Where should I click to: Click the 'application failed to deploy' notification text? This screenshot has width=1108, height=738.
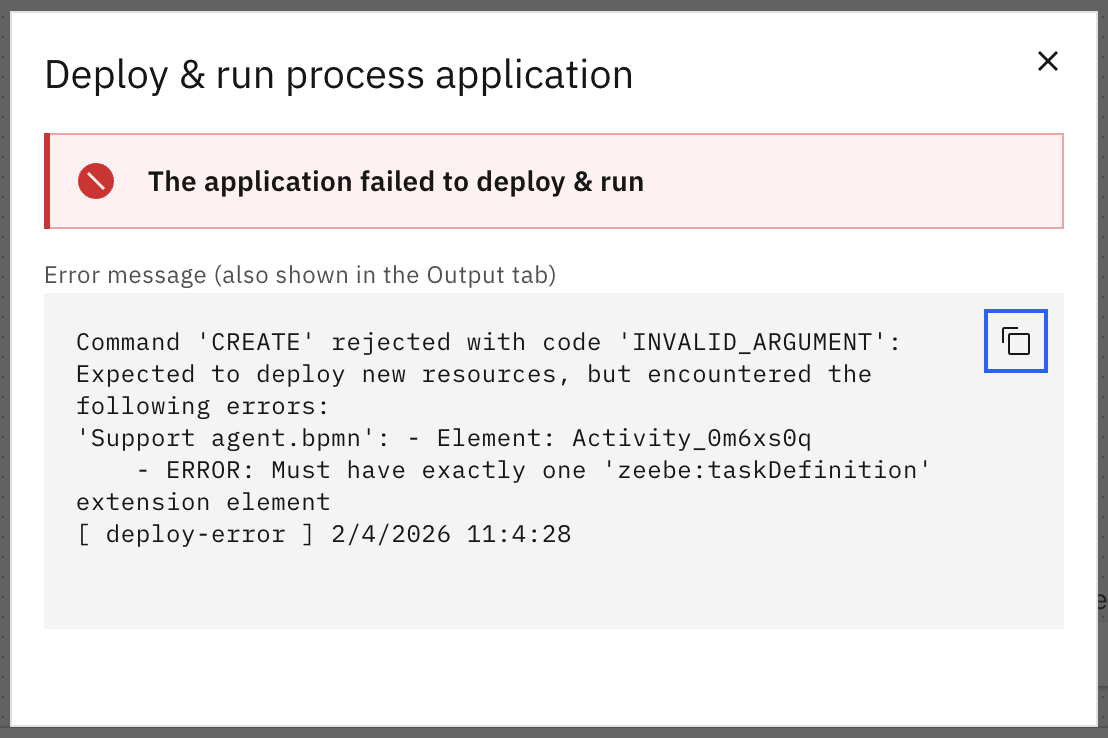click(x=395, y=182)
